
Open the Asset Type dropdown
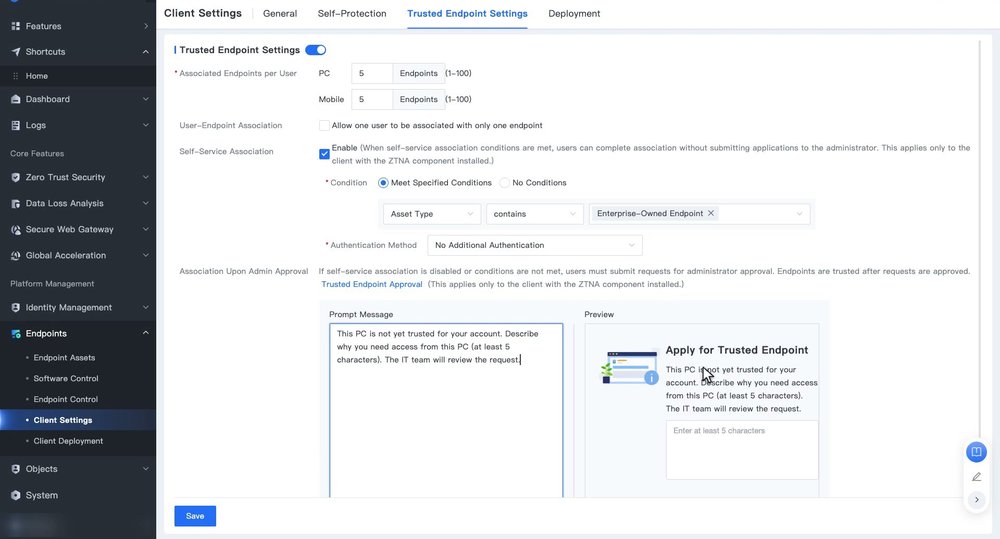(x=432, y=214)
